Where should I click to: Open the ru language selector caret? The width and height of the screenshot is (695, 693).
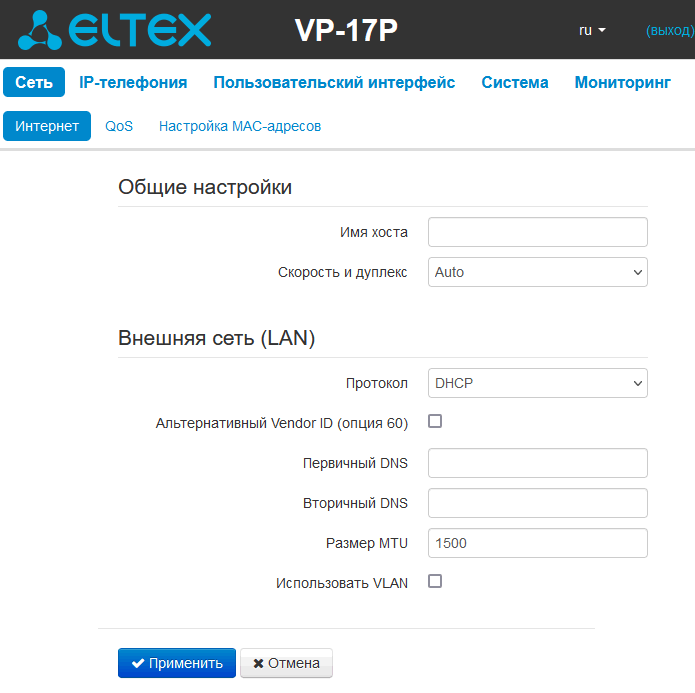click(x=601, y=30)
